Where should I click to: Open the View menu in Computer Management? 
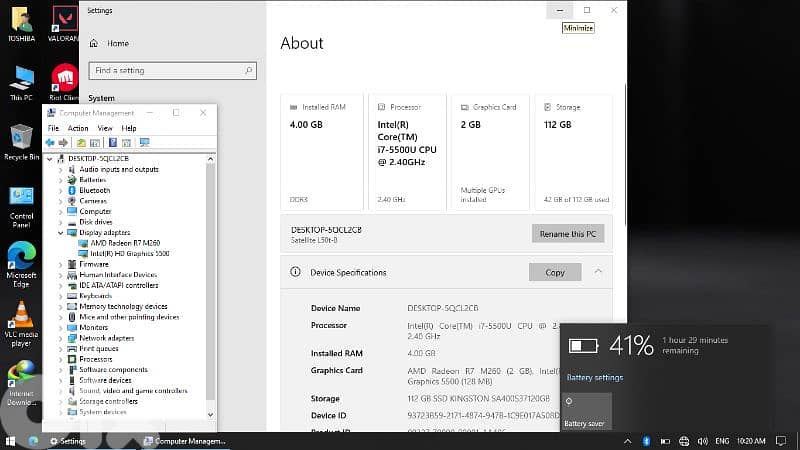click(105, 128)
